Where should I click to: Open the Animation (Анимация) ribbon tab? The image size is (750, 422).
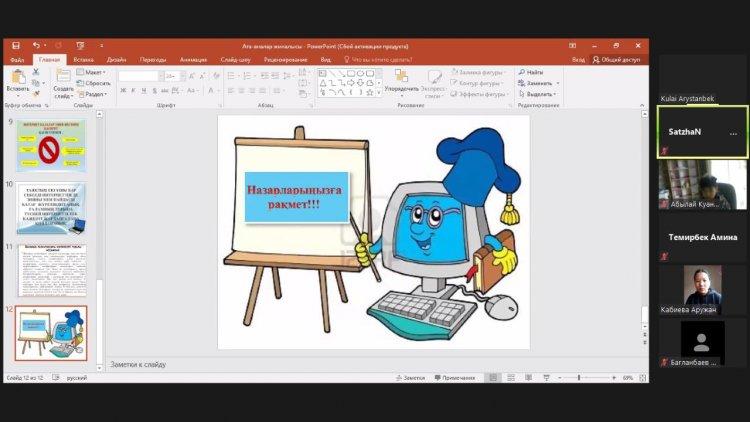194,59
